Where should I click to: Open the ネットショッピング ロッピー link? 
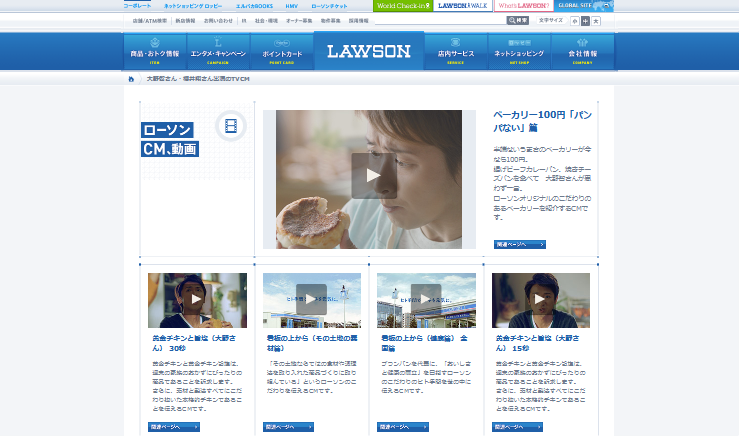193,6
